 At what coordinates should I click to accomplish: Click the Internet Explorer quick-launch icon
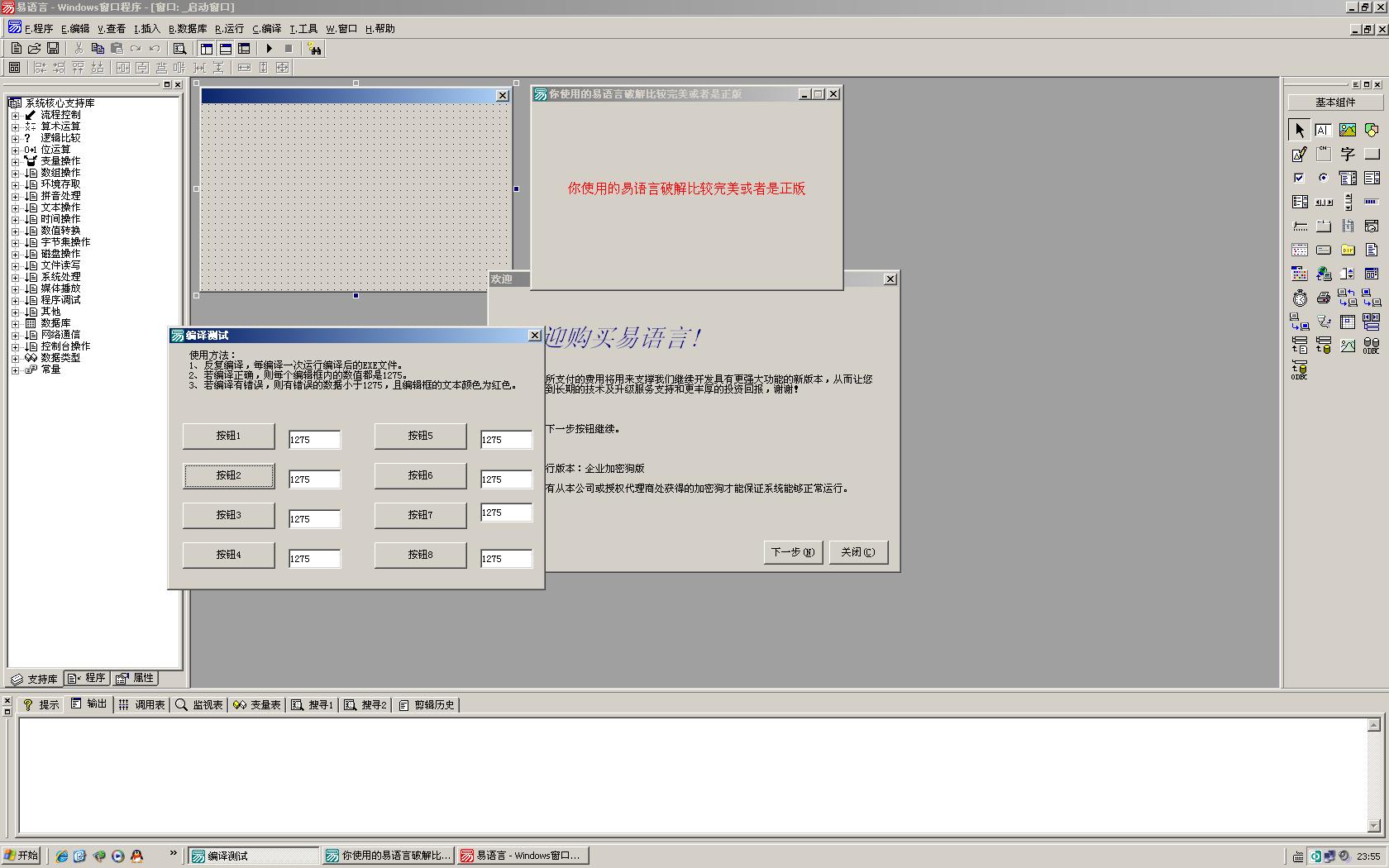61,856
